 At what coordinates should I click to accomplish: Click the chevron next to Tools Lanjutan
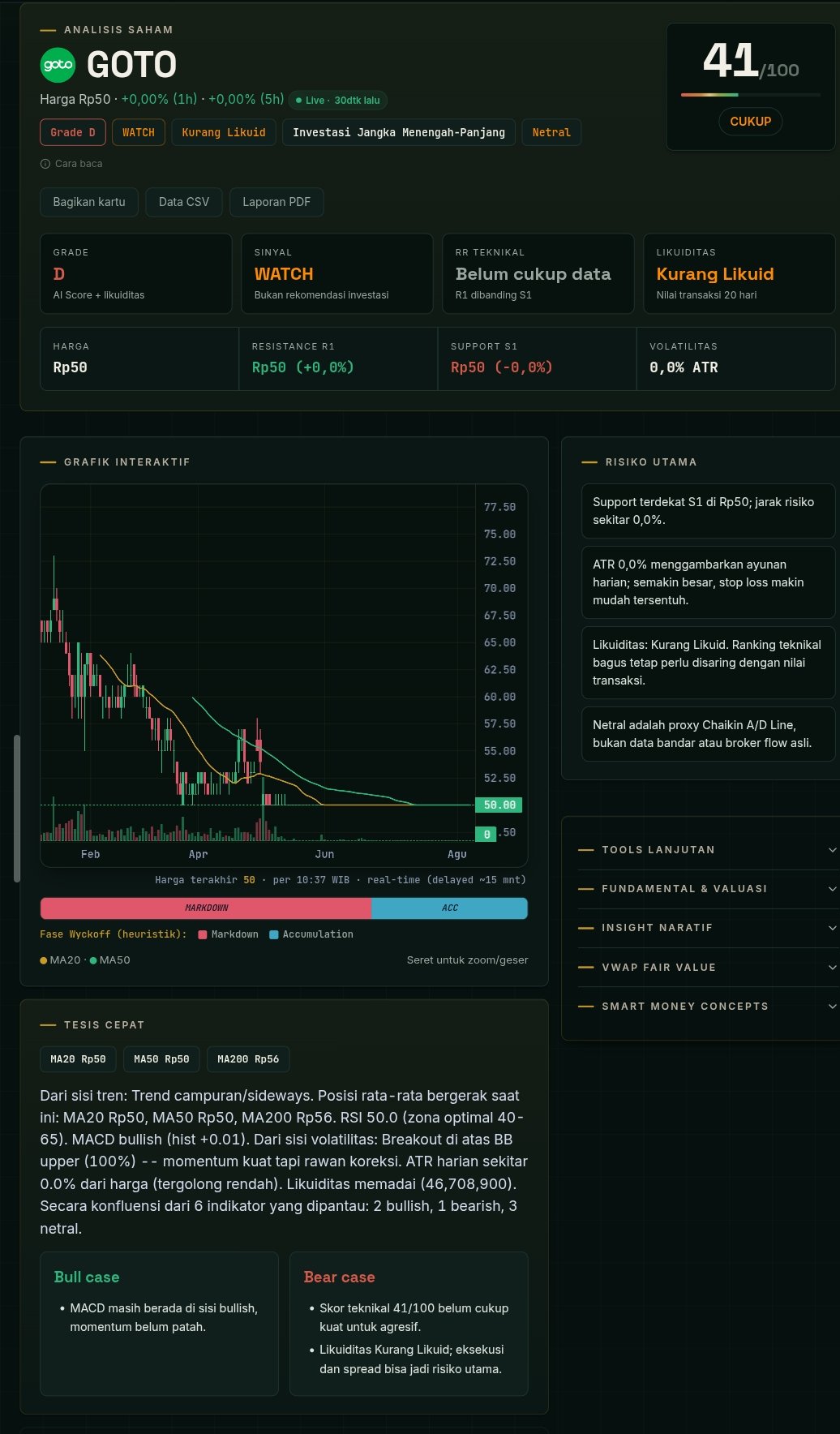point(832,850)
